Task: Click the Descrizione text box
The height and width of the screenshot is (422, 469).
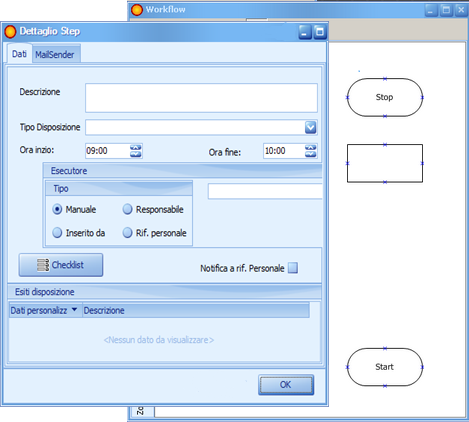Action: coord(201,98)
